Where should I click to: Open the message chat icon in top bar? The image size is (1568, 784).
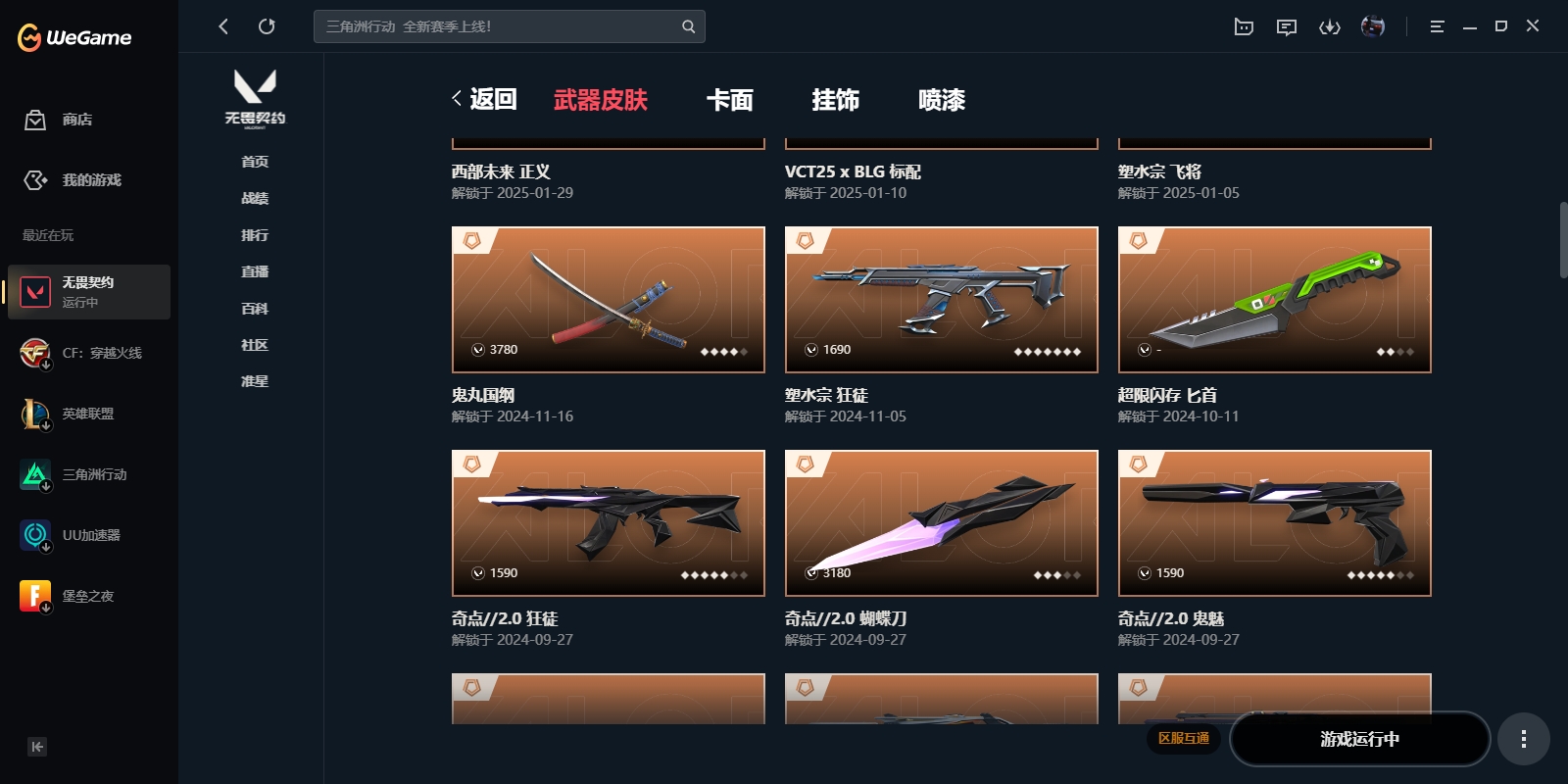pyautogui.click(x=1287, y=26)
